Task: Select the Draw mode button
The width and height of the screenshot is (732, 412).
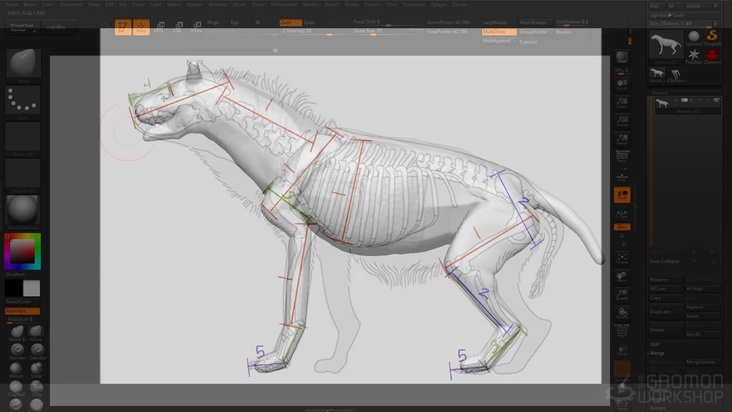Action: tap(141, 25)
